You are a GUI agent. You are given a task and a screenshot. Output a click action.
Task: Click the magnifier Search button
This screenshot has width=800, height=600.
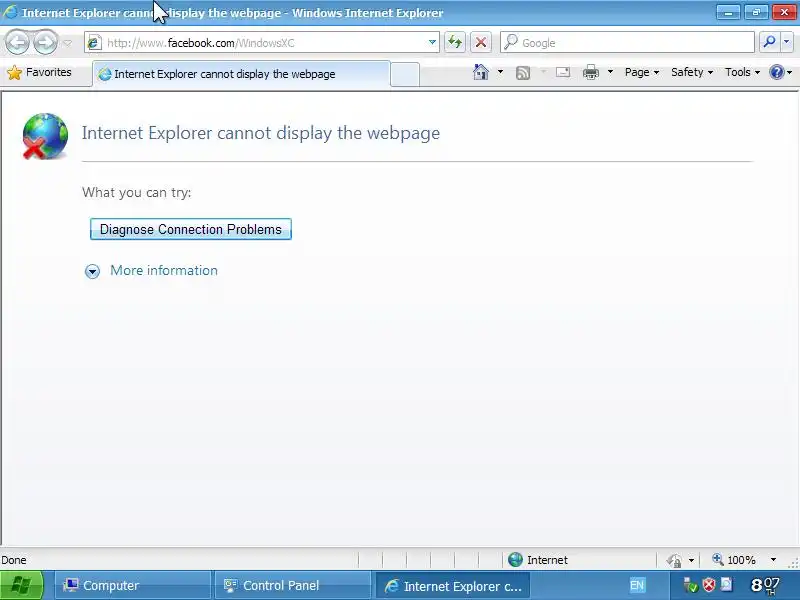point(769,42)
